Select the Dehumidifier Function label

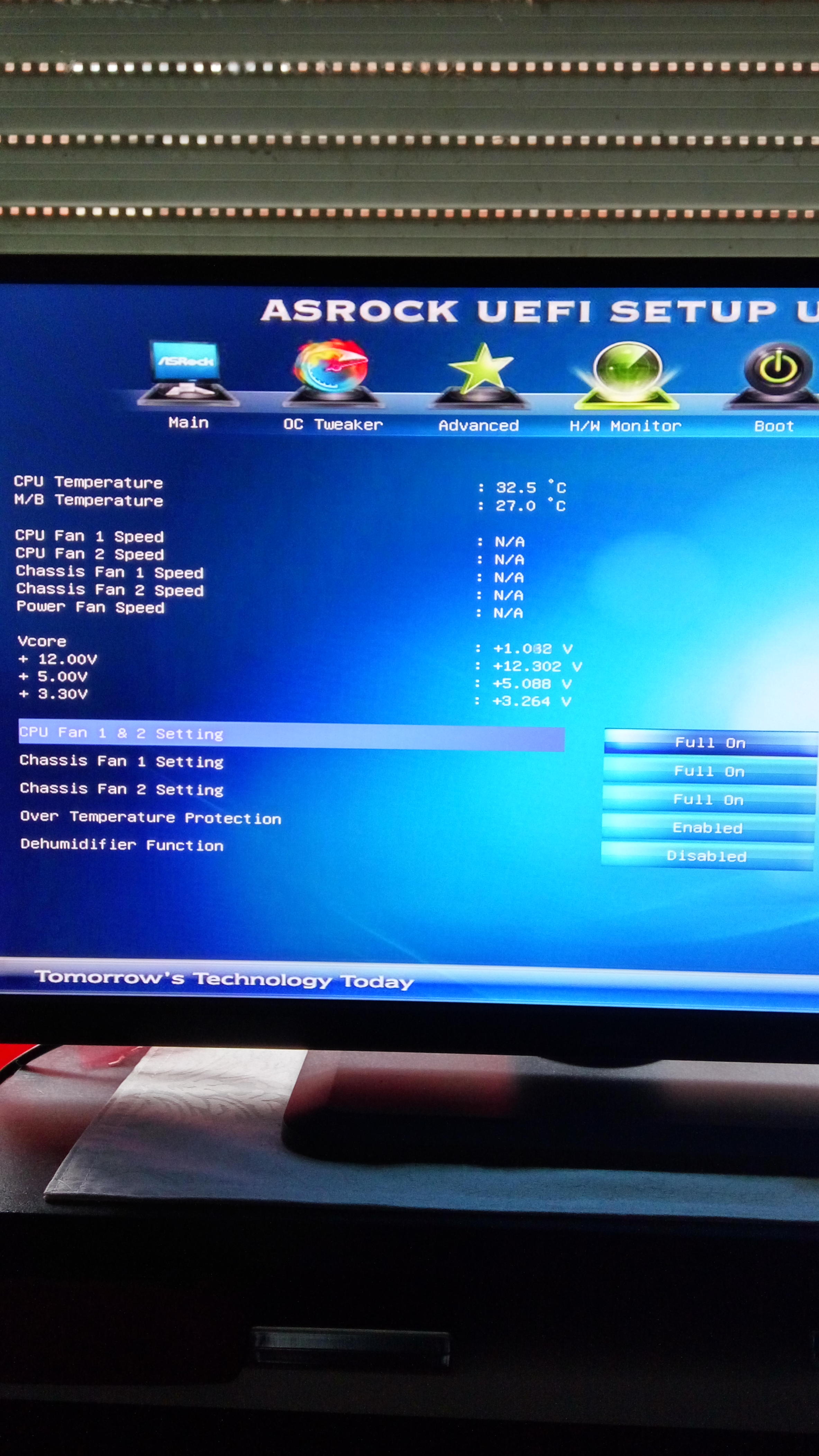coord(122,845)
